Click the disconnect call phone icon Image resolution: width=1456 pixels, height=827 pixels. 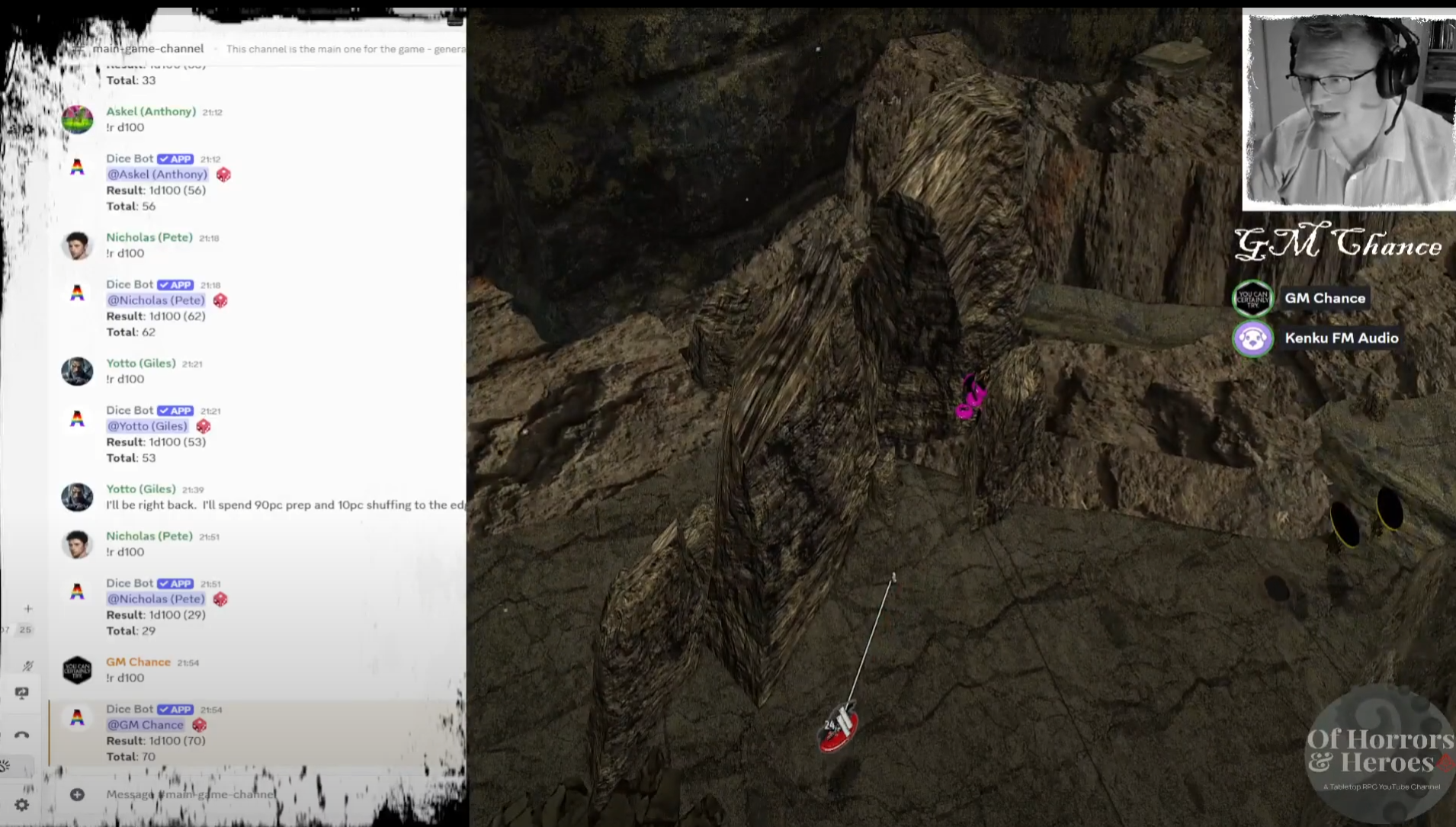click(22, 735)
